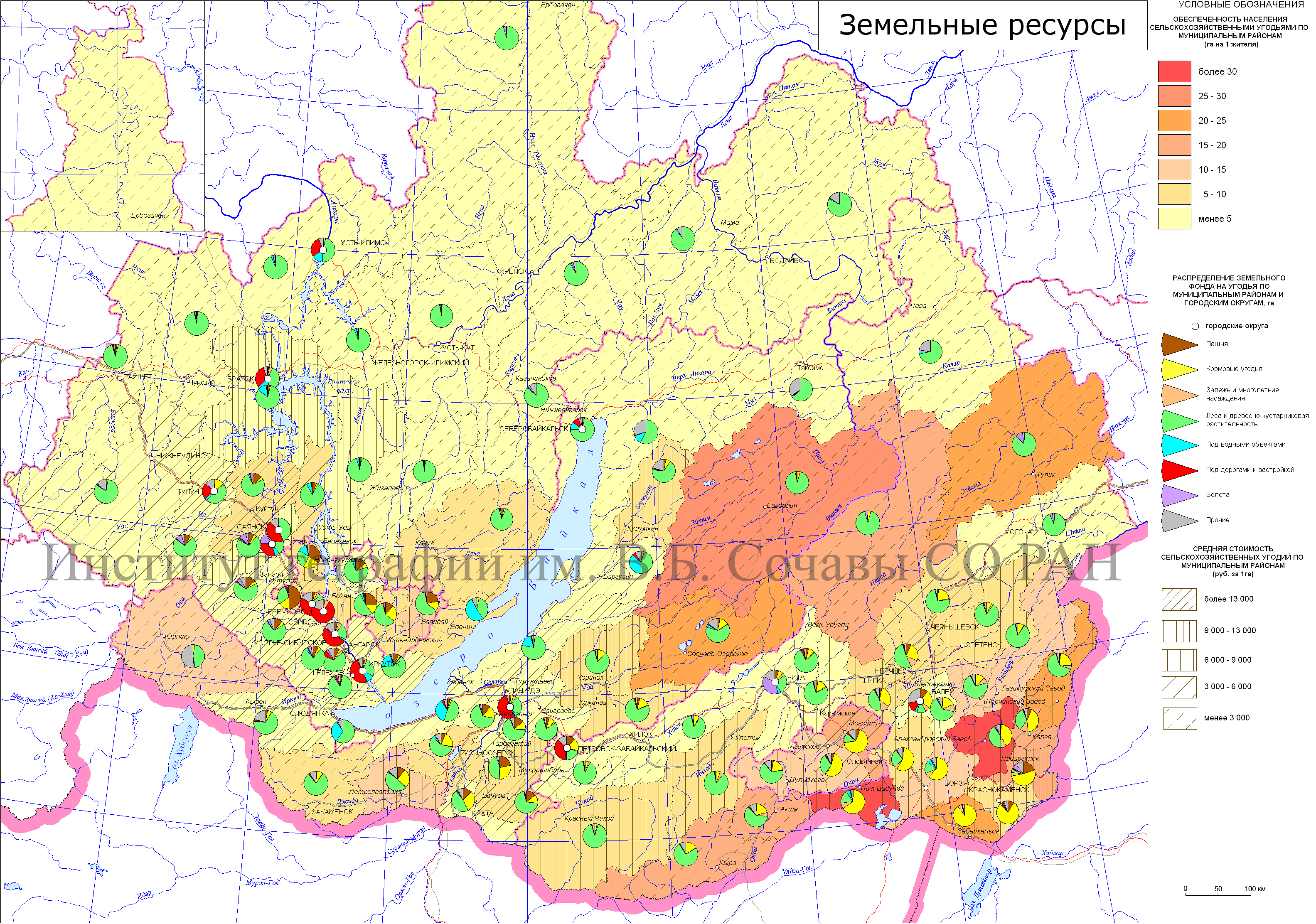Click the '20 - 25' orange legend swatch
Screen dimensions: 1316x924
pyautogui.click(x=1174, y=121)
